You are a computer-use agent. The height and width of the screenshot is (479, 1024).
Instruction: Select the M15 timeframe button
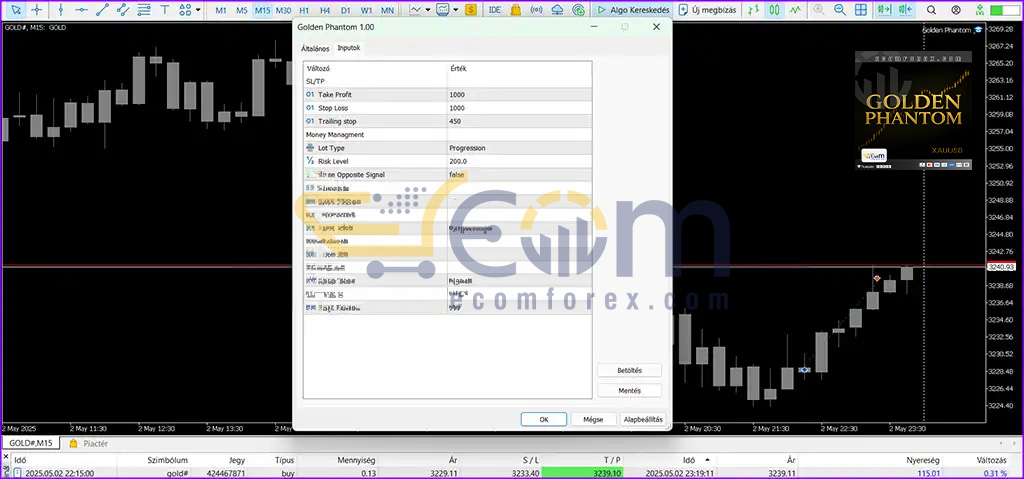263,10
